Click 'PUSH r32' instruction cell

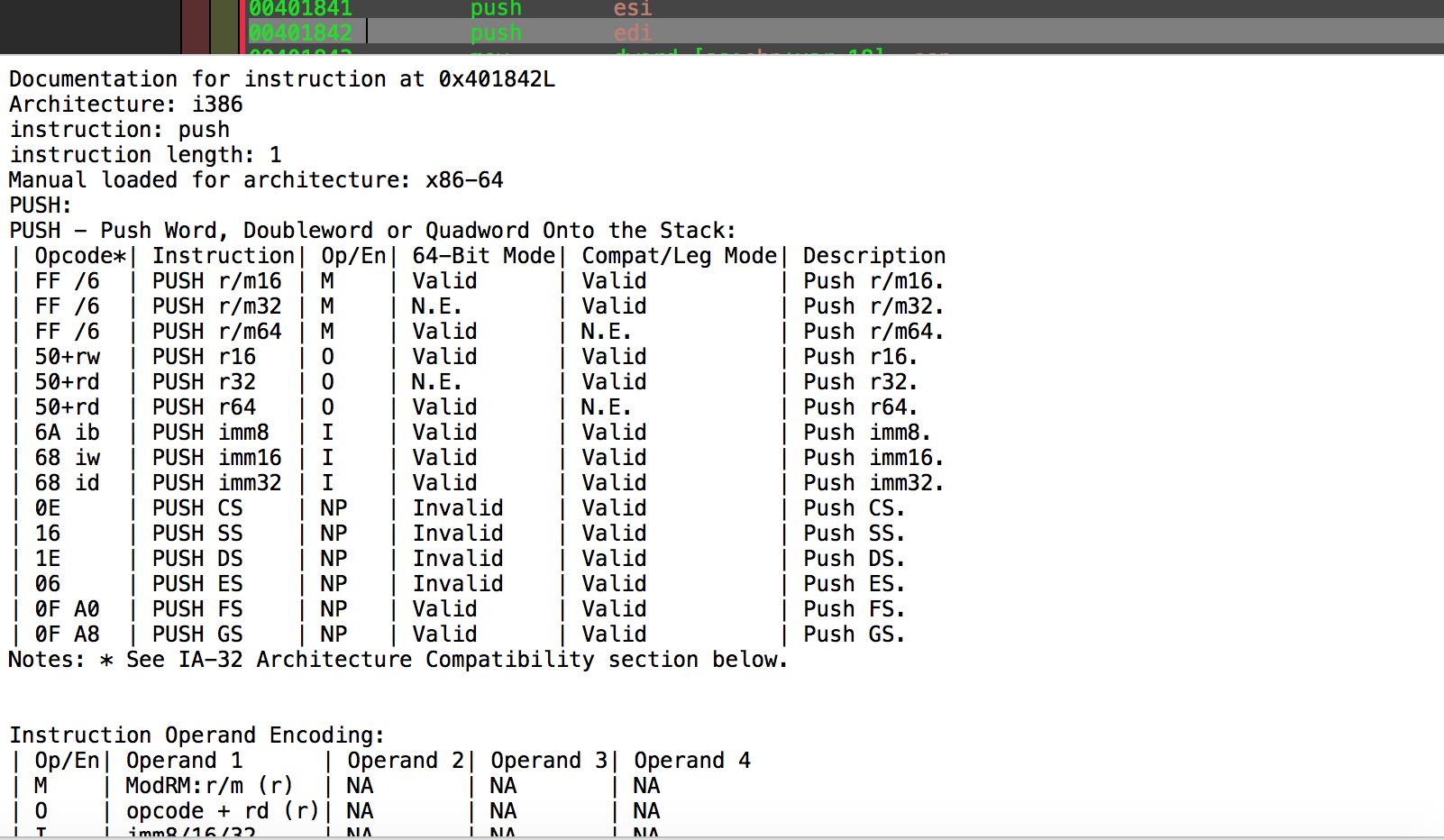click(204, 382)
